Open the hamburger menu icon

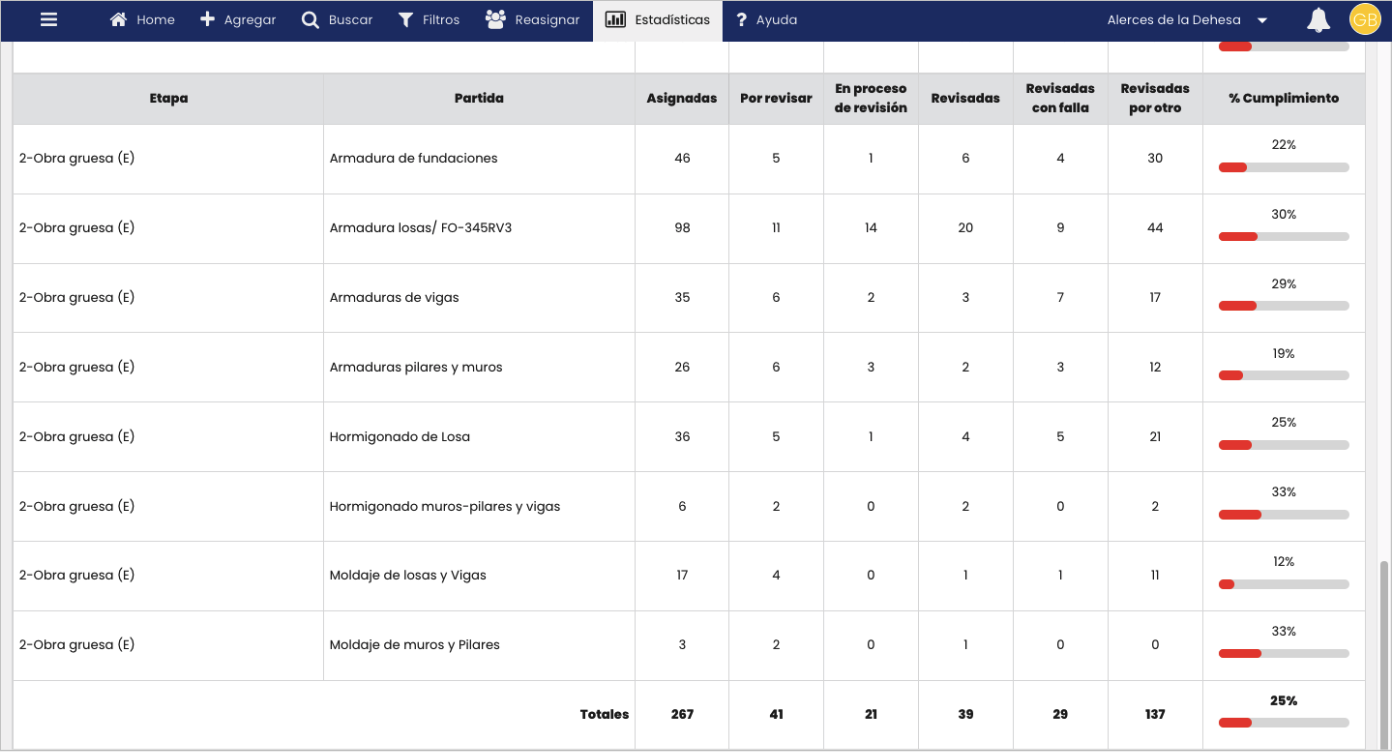[48, 20]
